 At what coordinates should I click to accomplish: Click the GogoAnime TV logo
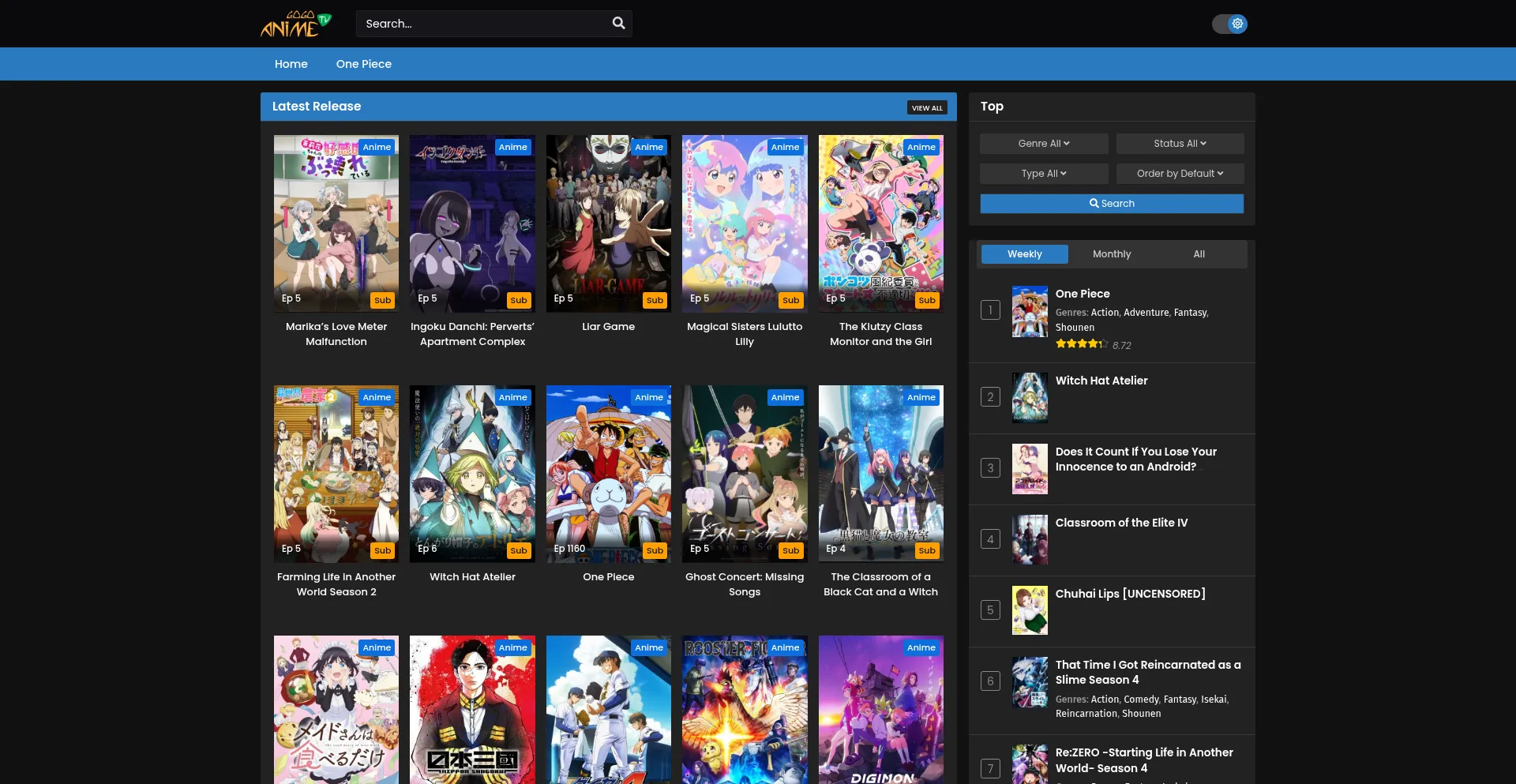pyautogui.click(x=296, y=24)
